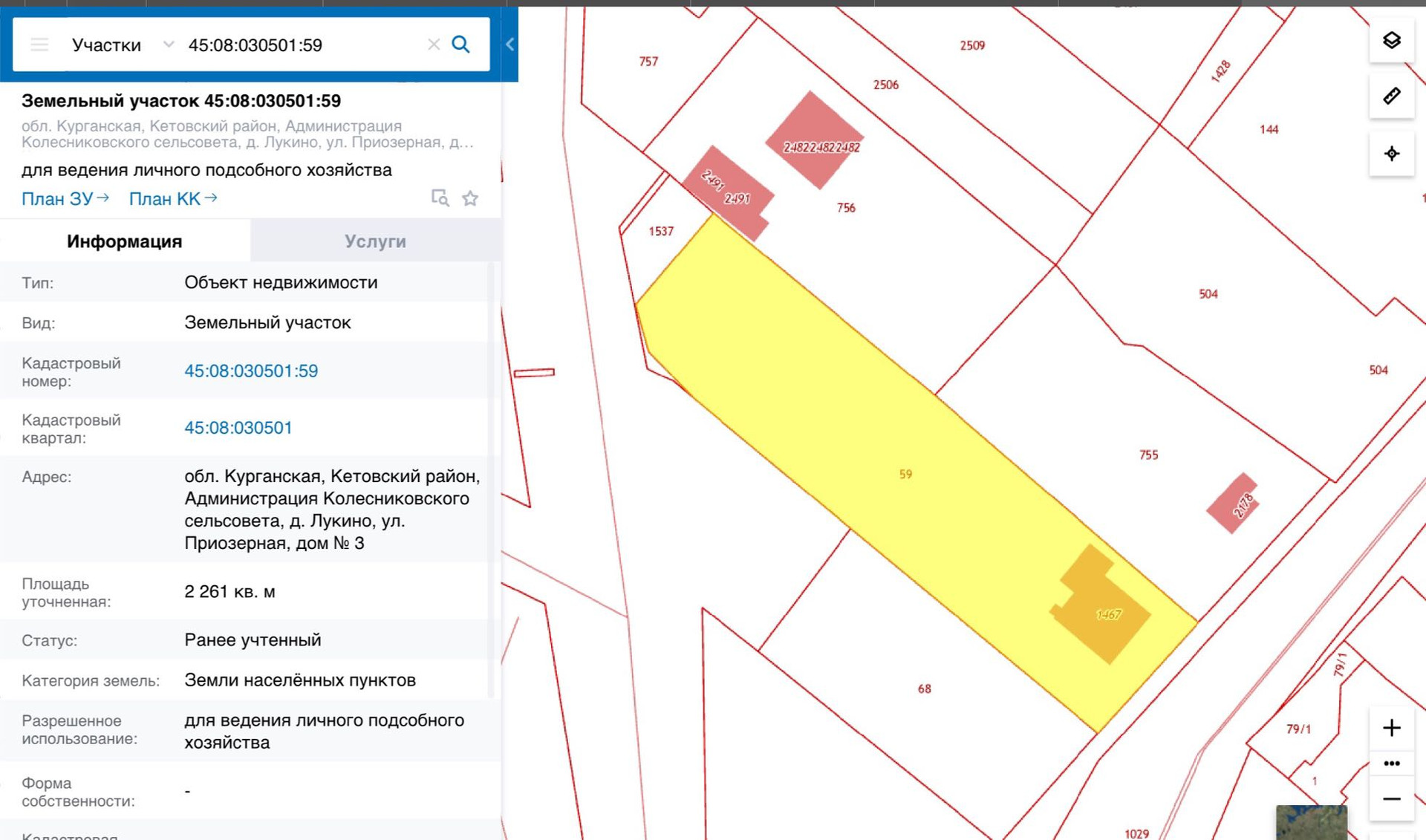1426x840 pixels.
Task: Click the magnifier search icon
Action: click(460, 45)
